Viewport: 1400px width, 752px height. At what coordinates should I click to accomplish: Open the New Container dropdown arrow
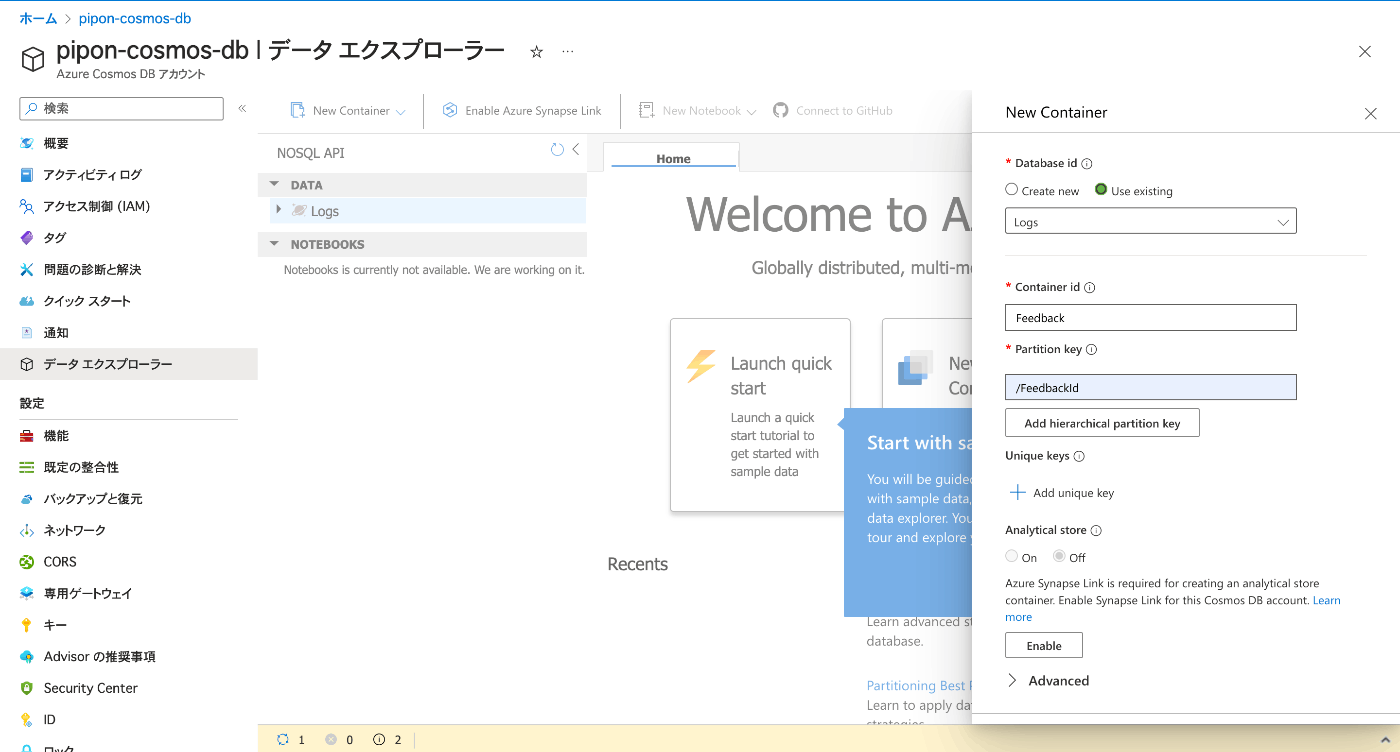[x=401, y=112]
